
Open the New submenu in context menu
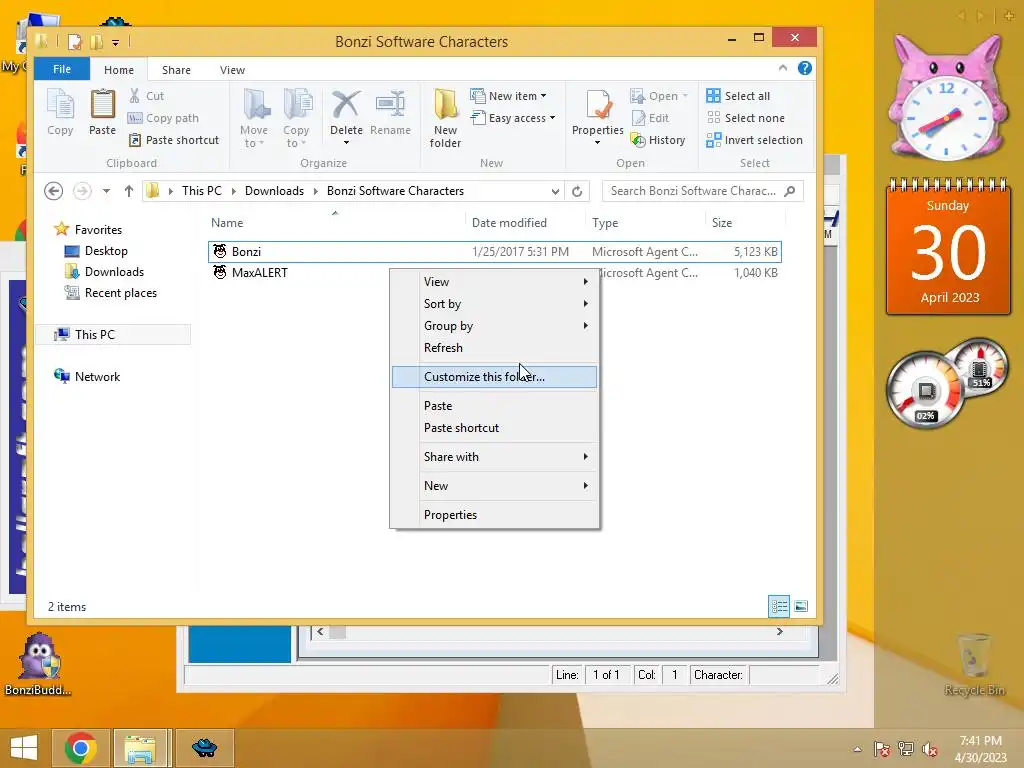pyautogui.click(x=494, y=486)
